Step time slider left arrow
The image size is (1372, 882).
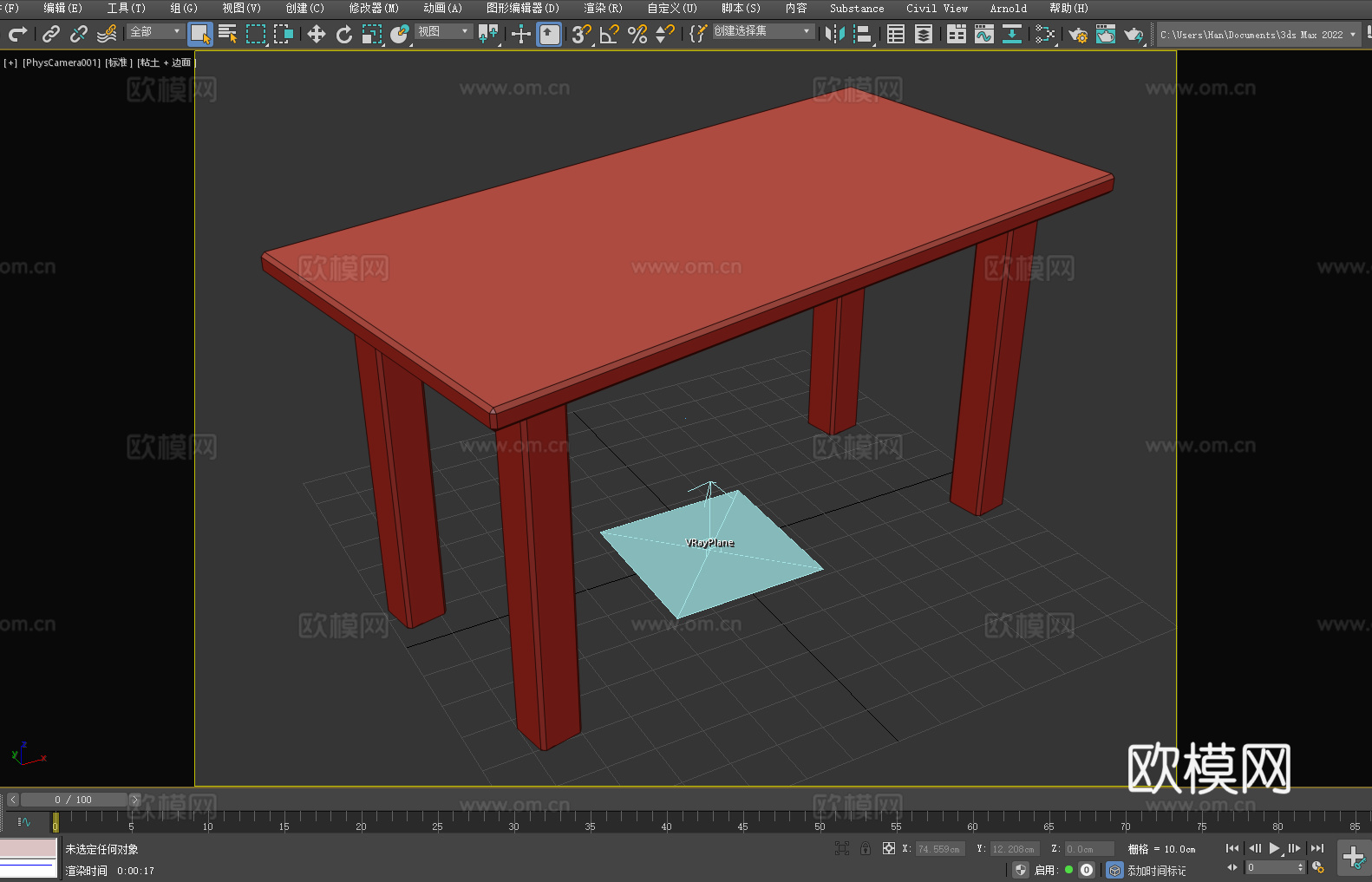tap(13, 800)
